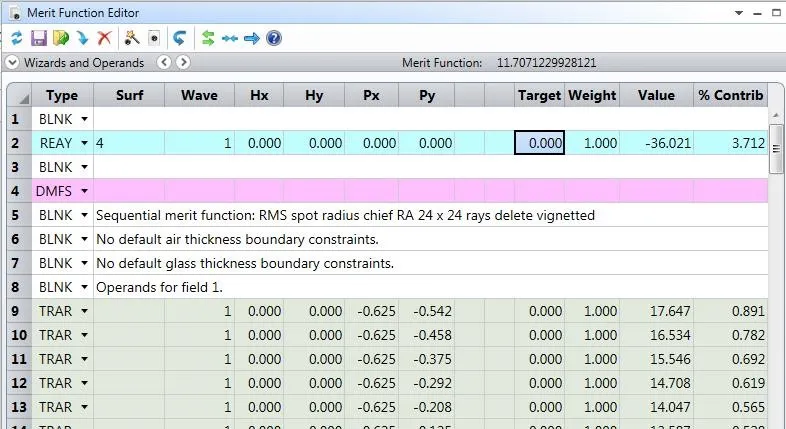786x429 pixels.
Task: Expand the Wizards and Operands panel
Action: pos(12,63)
